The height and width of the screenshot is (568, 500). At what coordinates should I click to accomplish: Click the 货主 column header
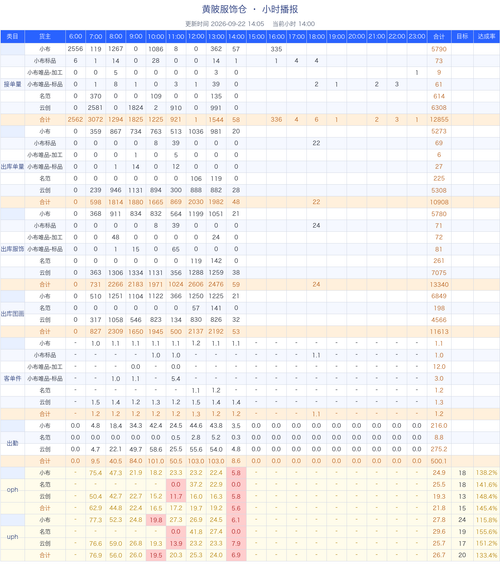[45, 36]
